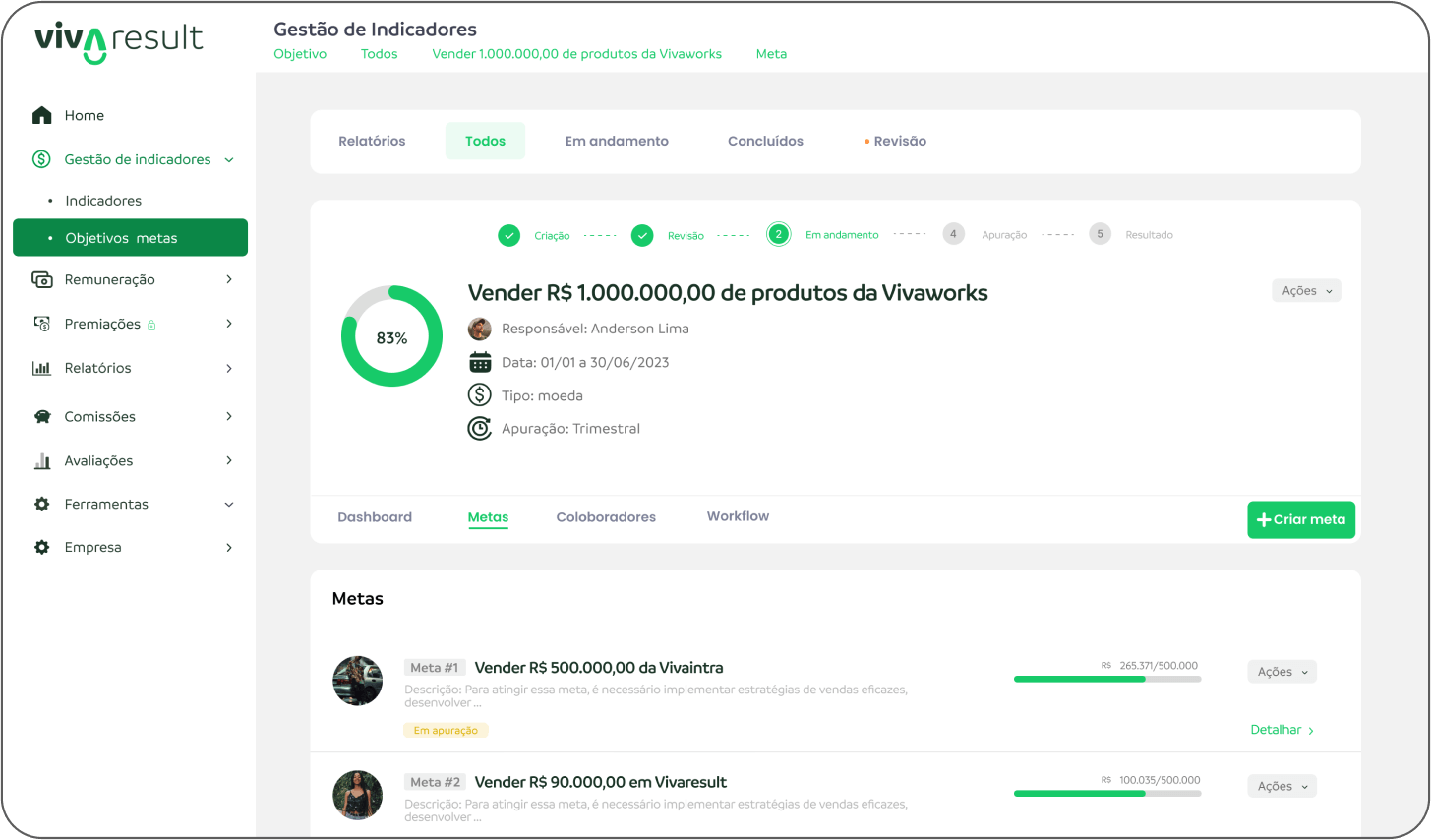Viewport: 1431px width, 840px height.
Task: Click the Comissões piggy bank icon
Action: pyautogui.click(x=41, y=417)
